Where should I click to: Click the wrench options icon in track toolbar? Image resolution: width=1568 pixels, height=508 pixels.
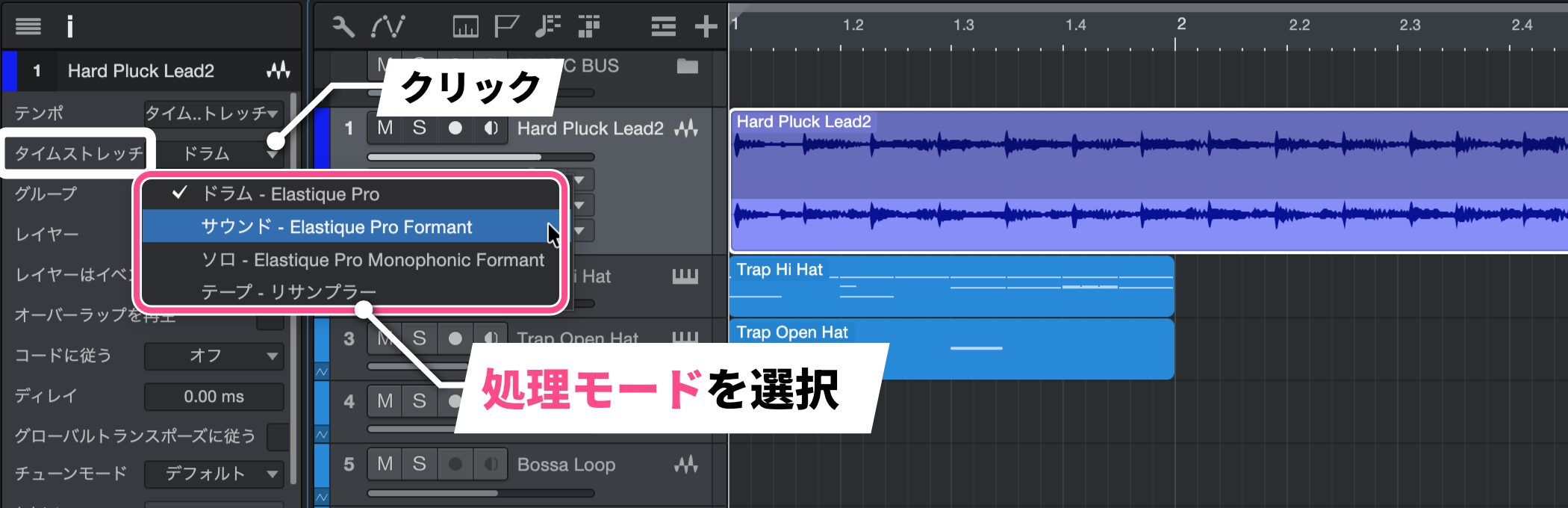click(343, 27)
